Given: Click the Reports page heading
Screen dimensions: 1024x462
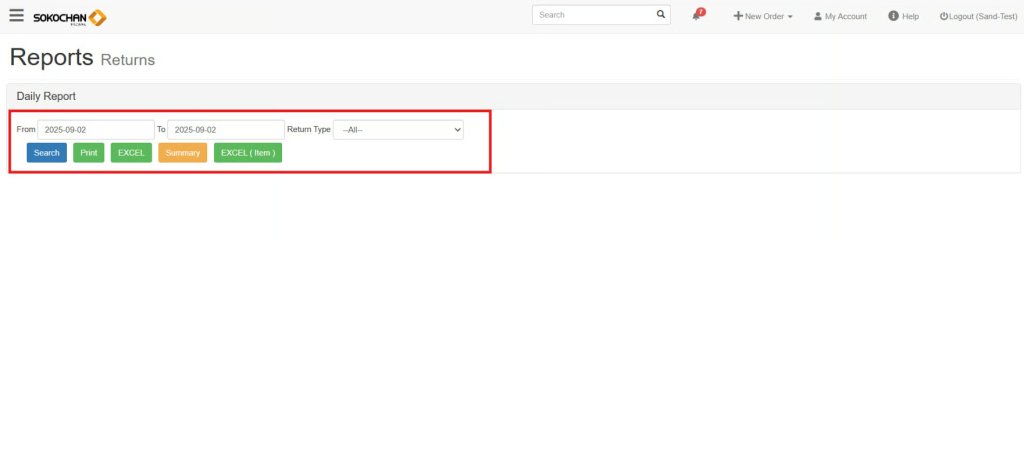Looking at the screenshot, I should click(51, 57).
